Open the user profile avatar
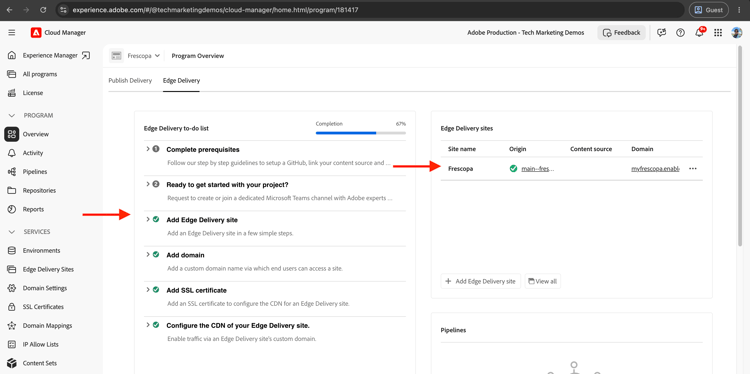The image size is (750, 374). coord(737,33)
